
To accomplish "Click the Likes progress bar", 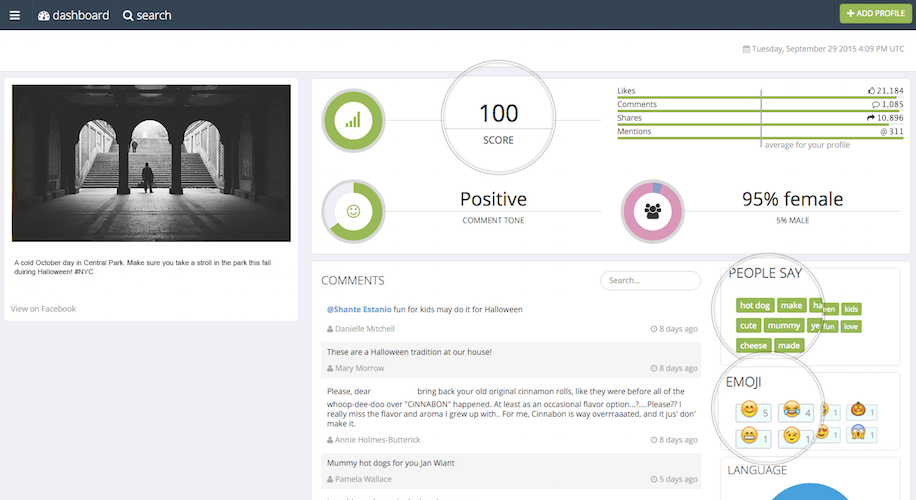I will coord(760,97).
